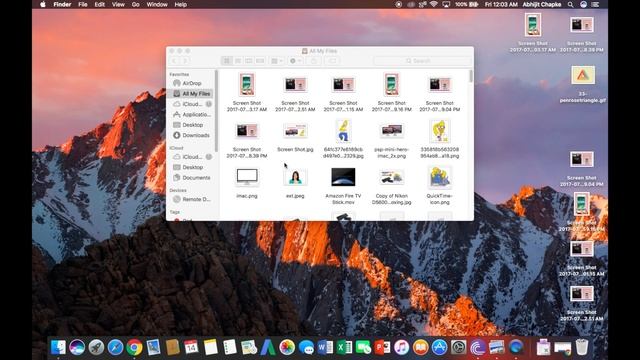Open Spotlight search in the menu bar
This screenshot has height=360, width=640.
(x=570, y=4)
